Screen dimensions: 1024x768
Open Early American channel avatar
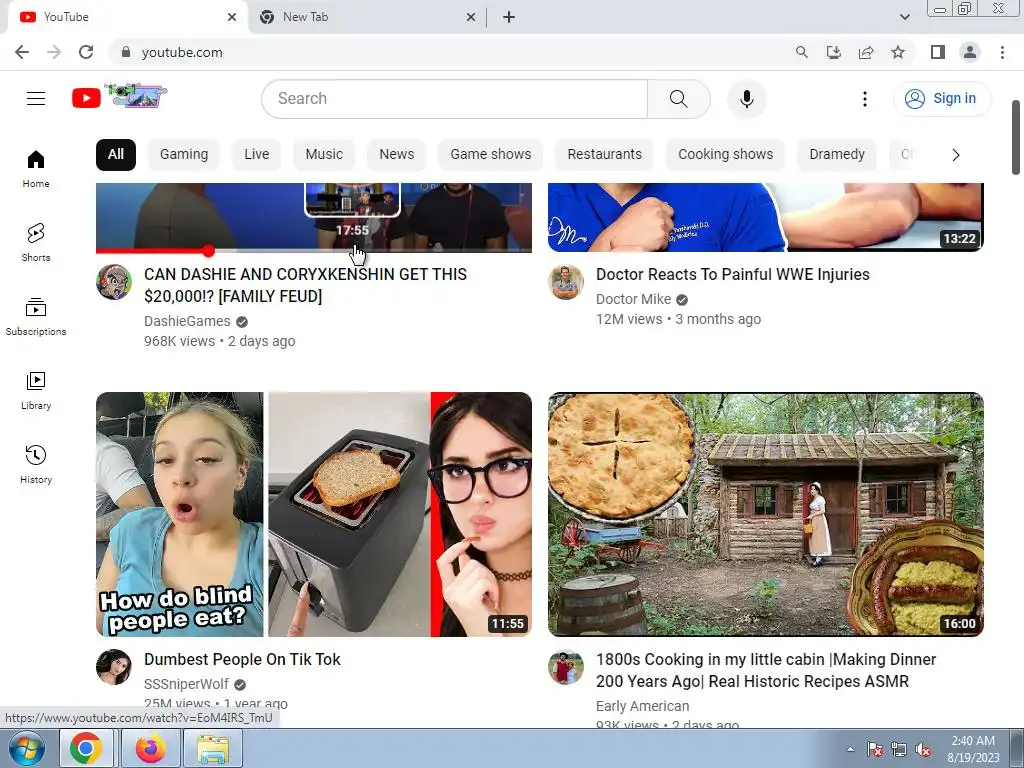pyautogui.click(x=566, y=667)
